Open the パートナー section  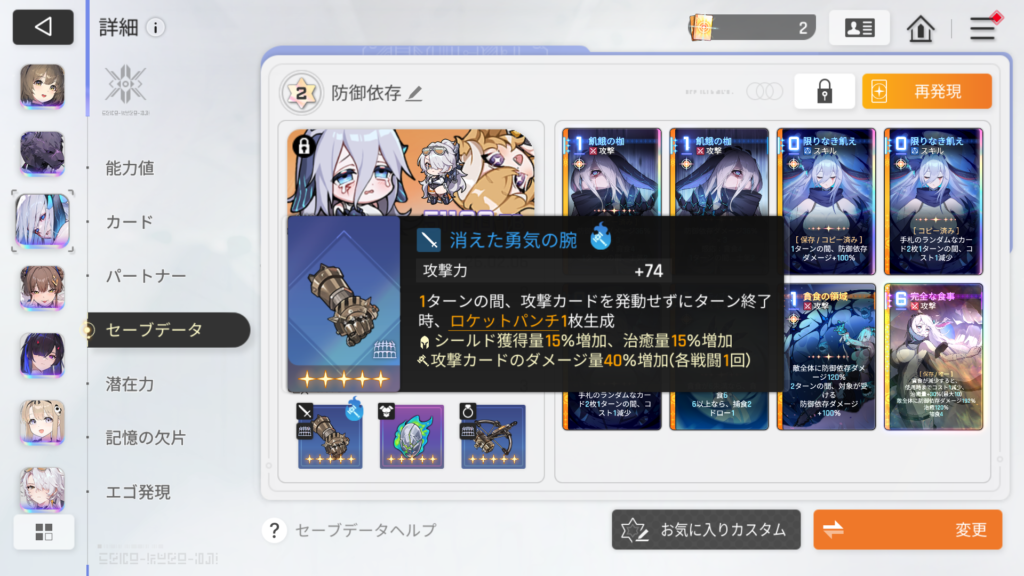tap(146, 276)
